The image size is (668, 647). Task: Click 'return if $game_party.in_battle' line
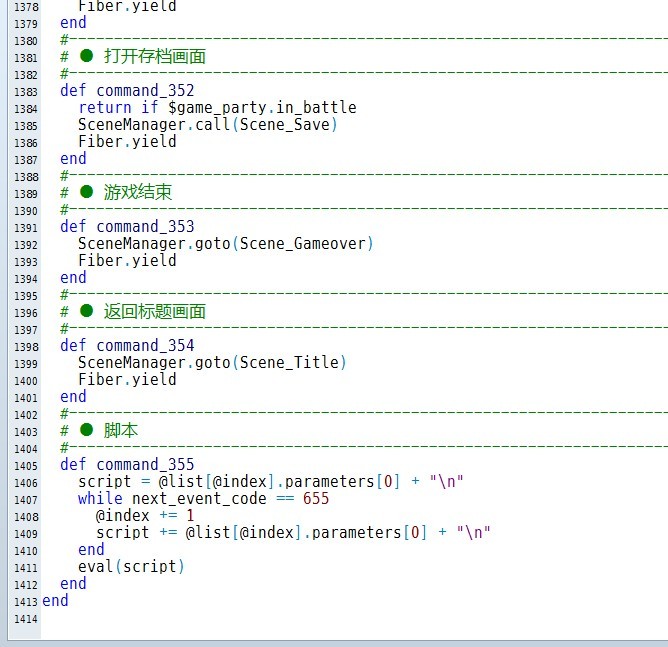(217, 108)
